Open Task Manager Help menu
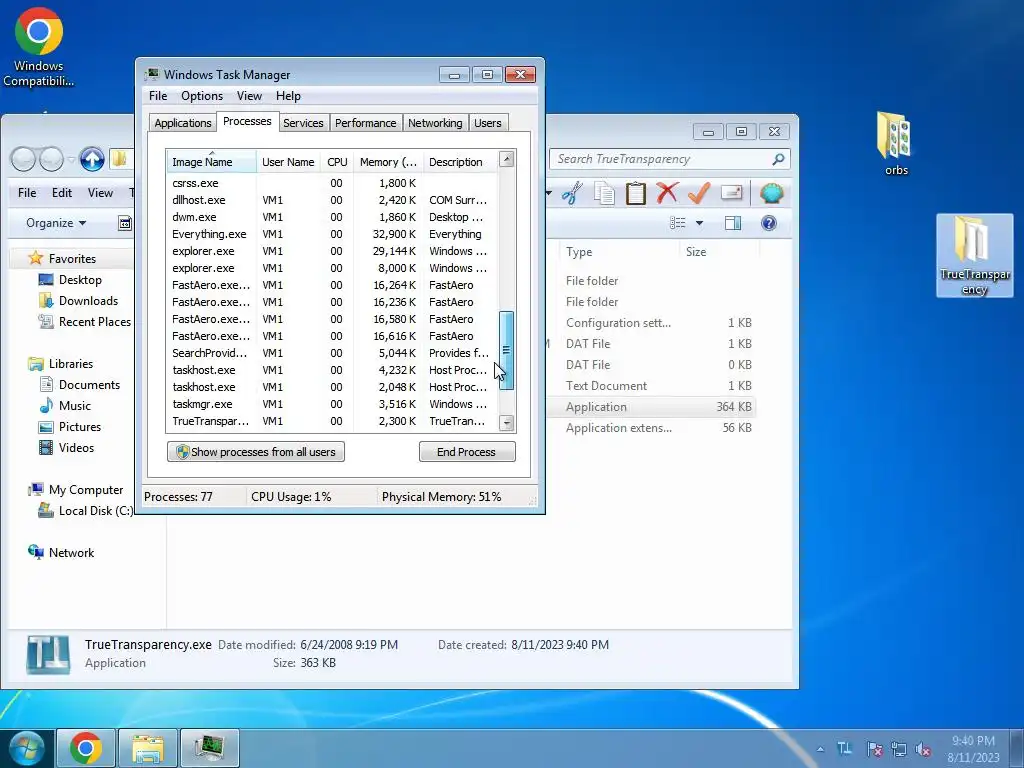The width and height of the screenshot is (1024, 768). pos(288,96)
